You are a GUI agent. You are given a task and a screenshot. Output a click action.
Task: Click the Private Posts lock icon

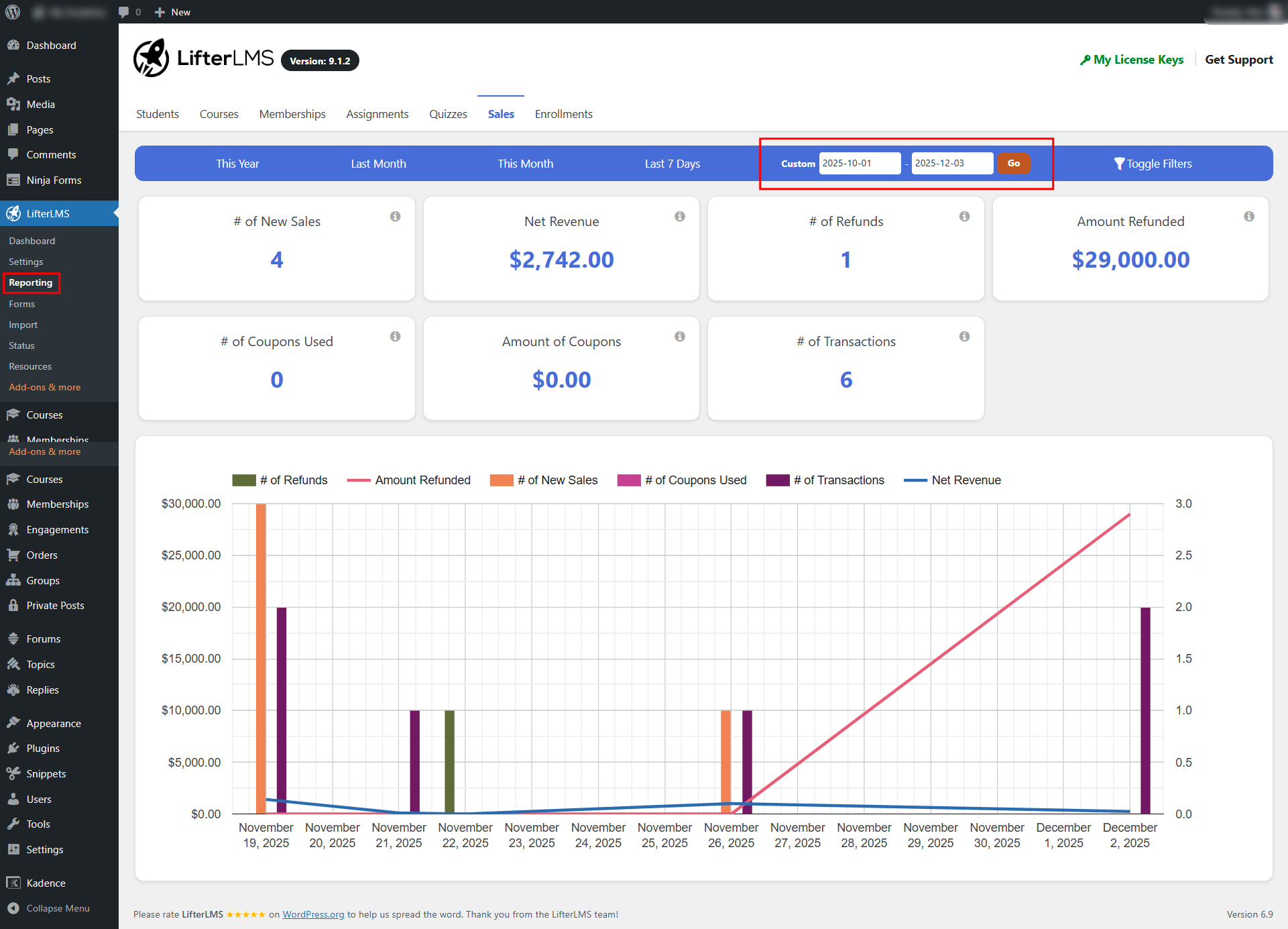point(13,605)
